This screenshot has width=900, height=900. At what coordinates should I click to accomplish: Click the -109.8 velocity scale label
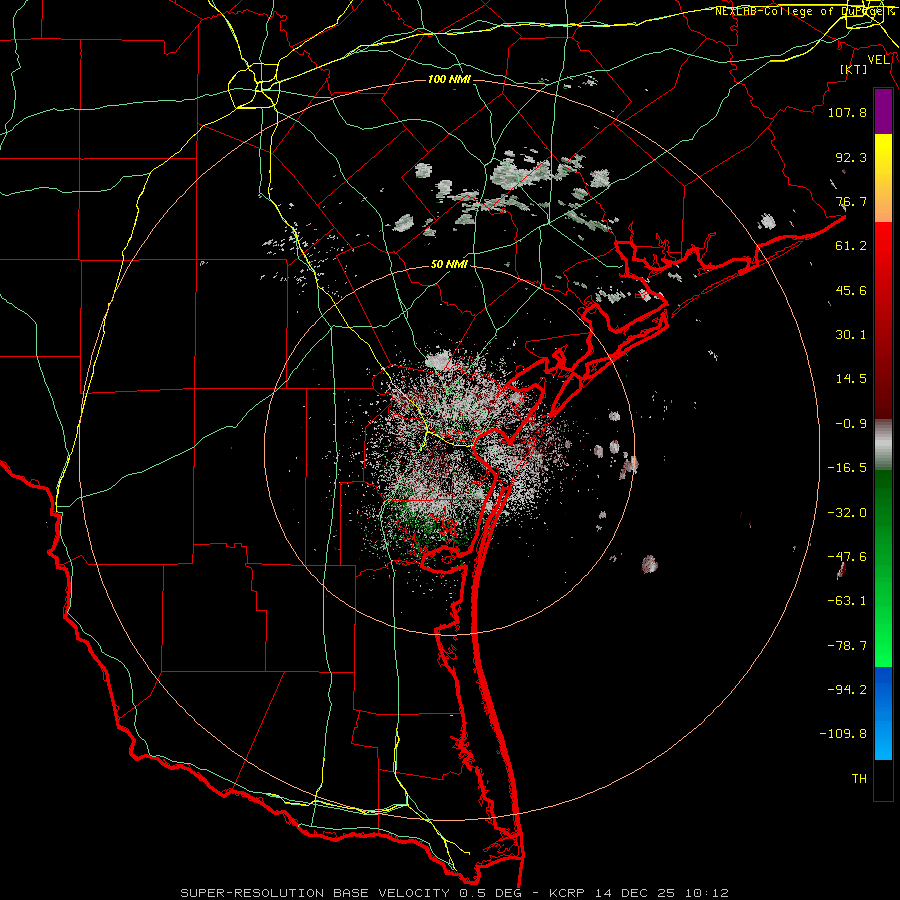(843, 734)
